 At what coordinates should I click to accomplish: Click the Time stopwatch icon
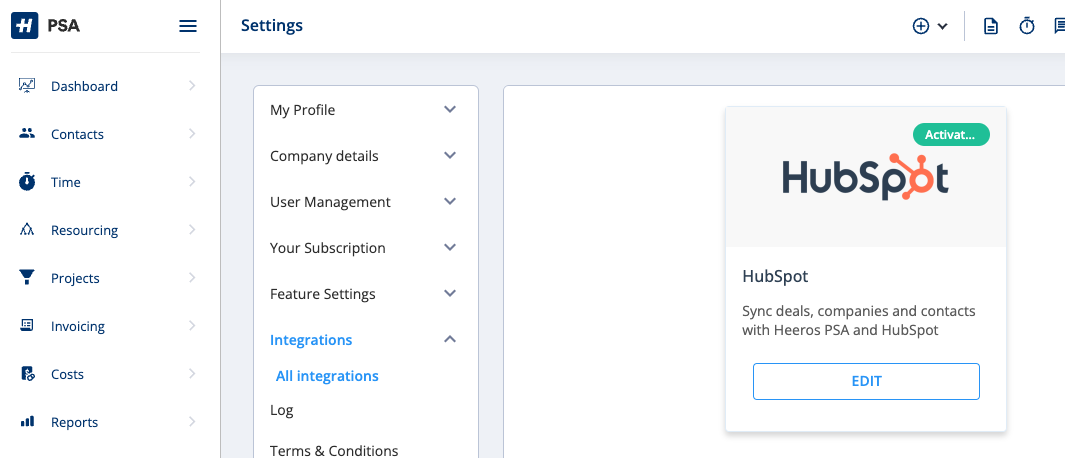[26, 181]
